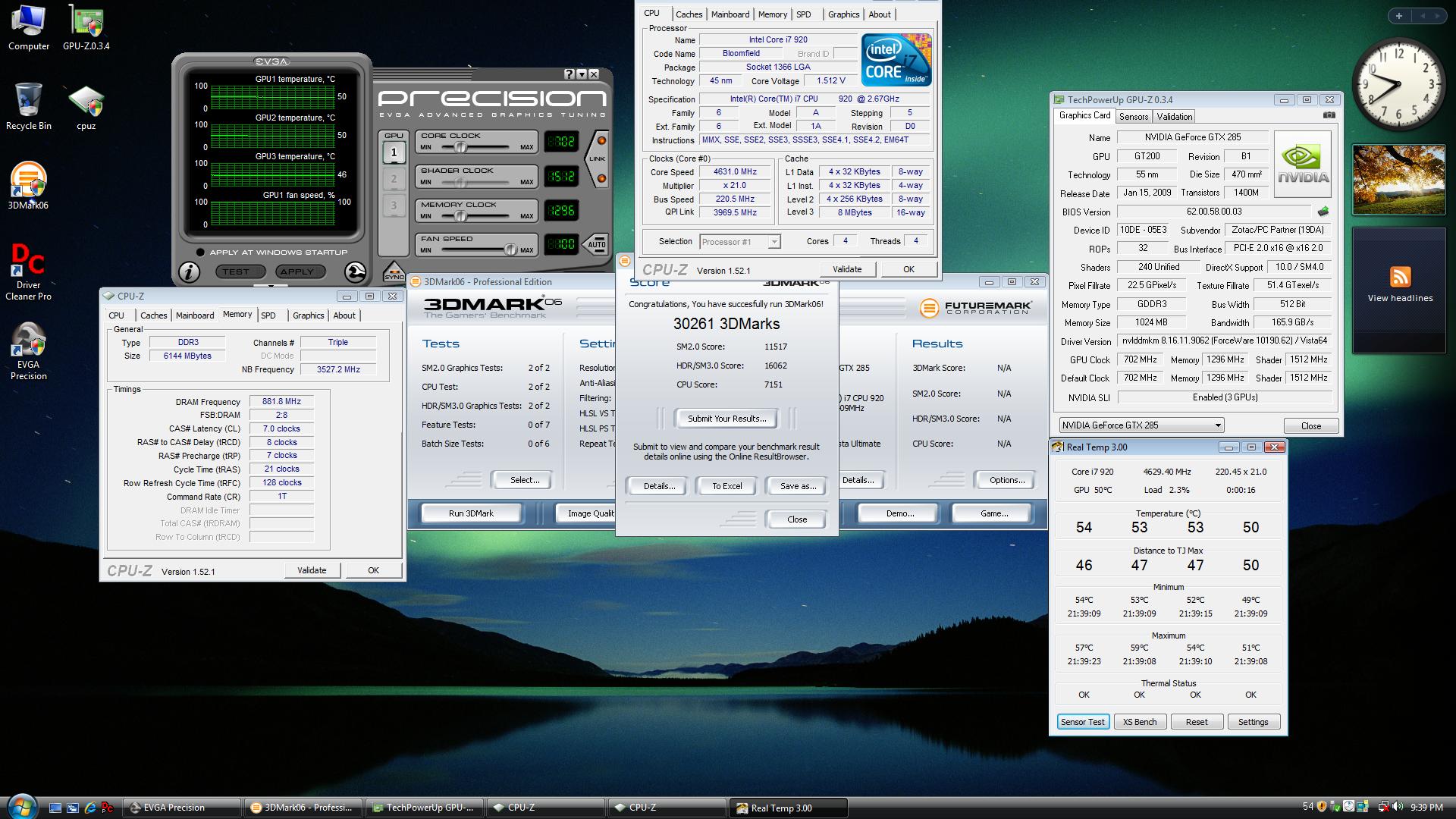Select GPU 2 in EVGA Precision
This screenshot has width=1456, height=819.
click(394, 179)
